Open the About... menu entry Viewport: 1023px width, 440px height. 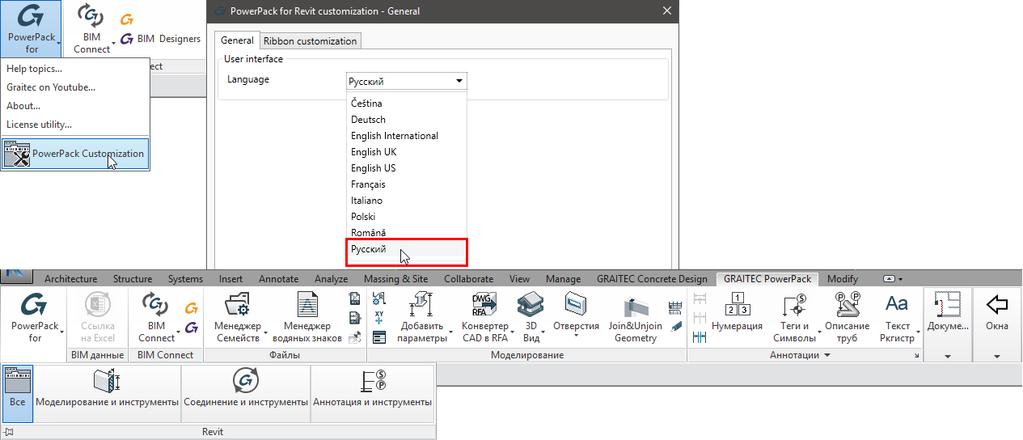pos(23,106)
